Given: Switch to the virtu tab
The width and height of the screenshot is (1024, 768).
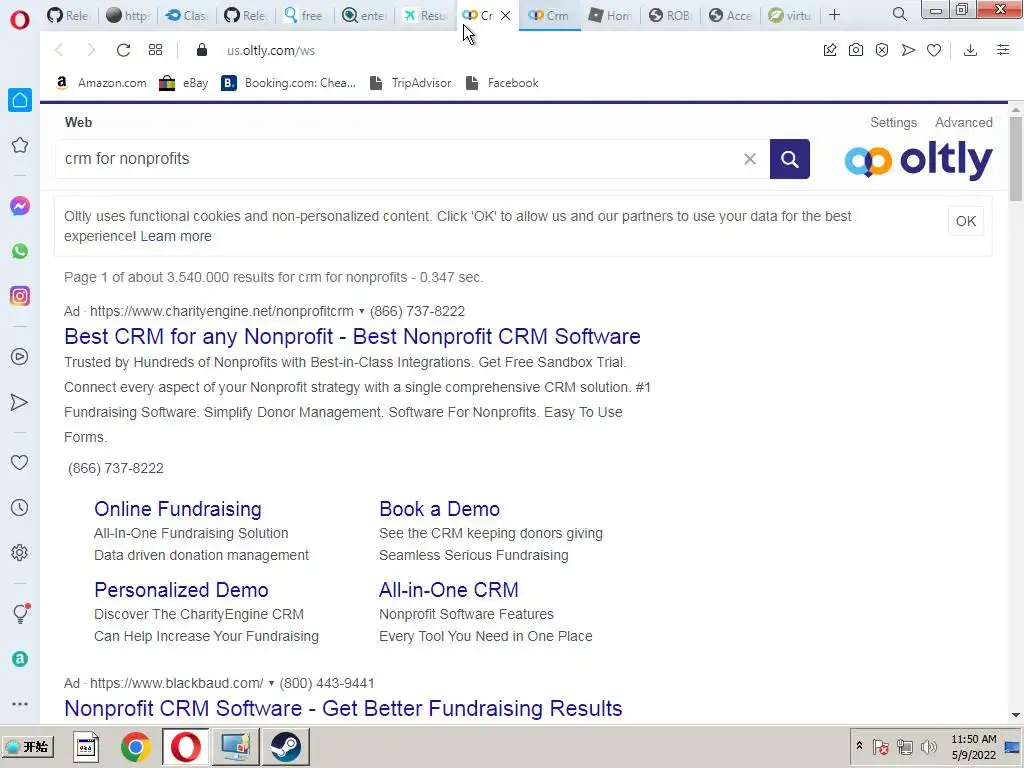Looking at the screenshot, I should tap(790, 15).
